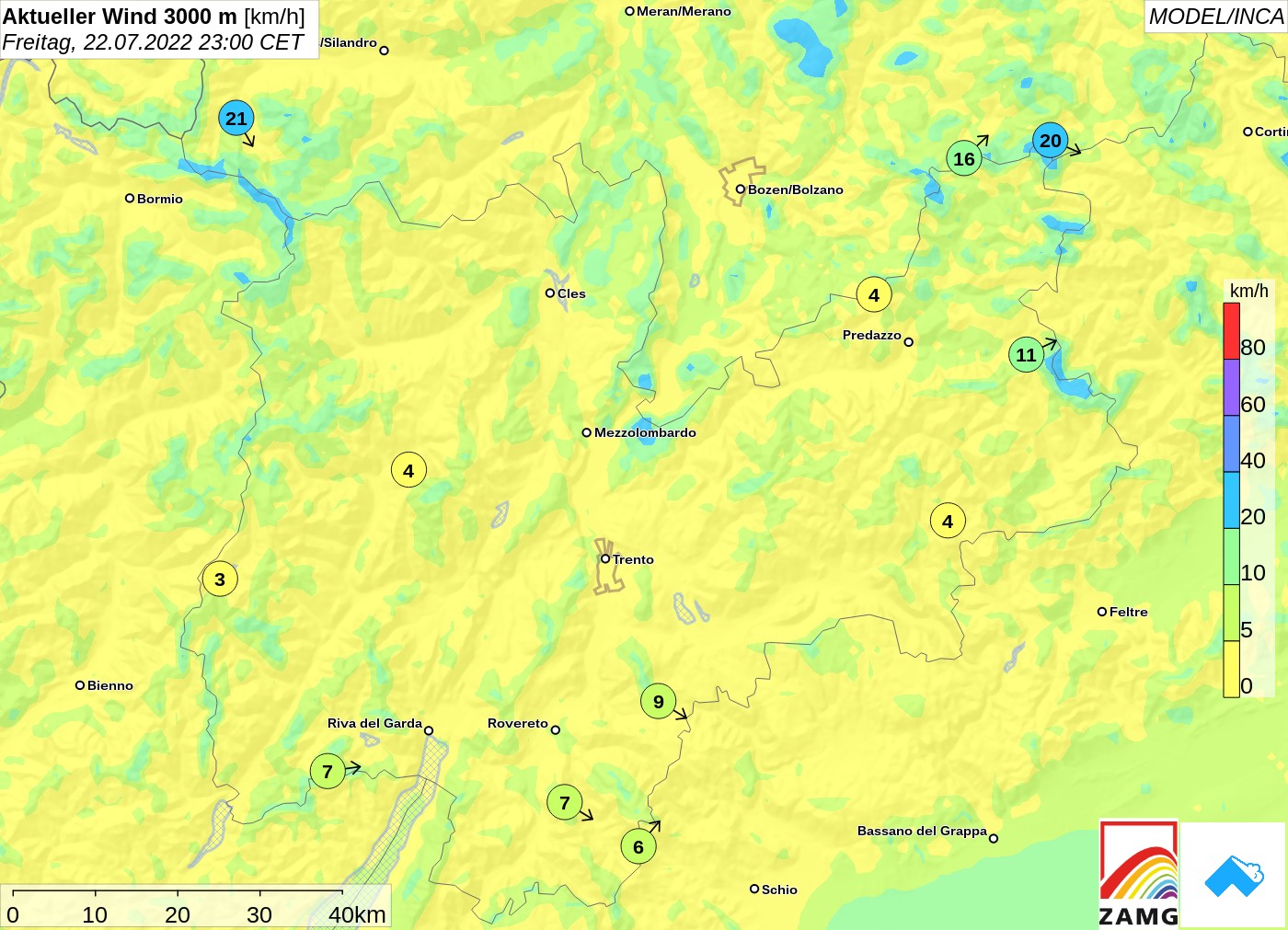The height and width of the screenshot is (930, 1288).
Task: Click the blue cloud arrow logo
Action: point(1233,876)
